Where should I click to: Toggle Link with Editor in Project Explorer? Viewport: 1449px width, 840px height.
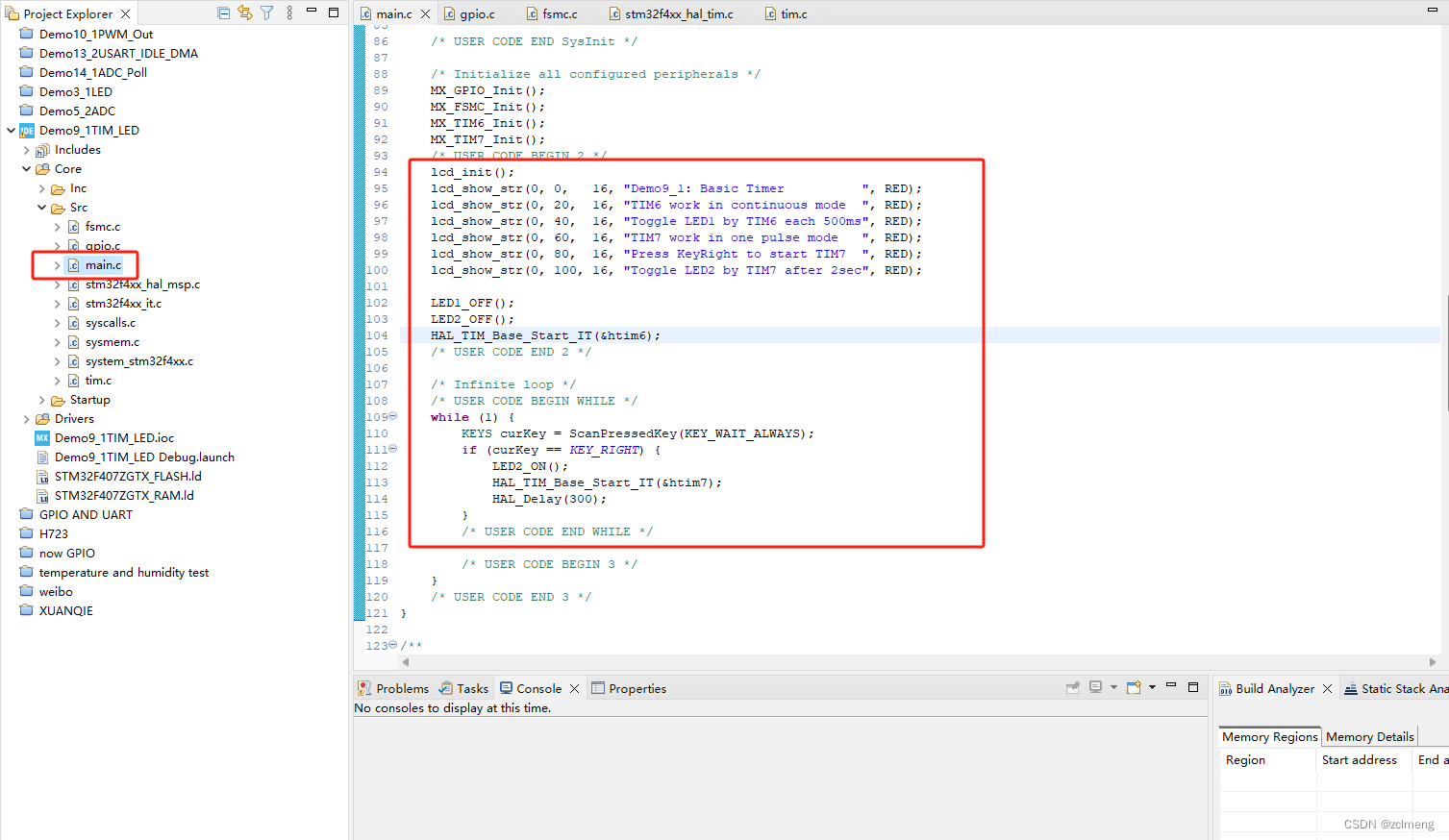pyautogui.click(x=245, y=12)
